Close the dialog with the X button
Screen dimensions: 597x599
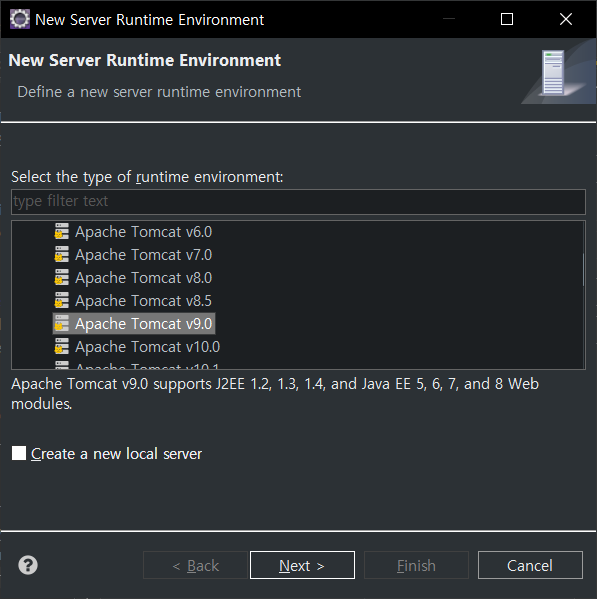(x=566, y=19)
